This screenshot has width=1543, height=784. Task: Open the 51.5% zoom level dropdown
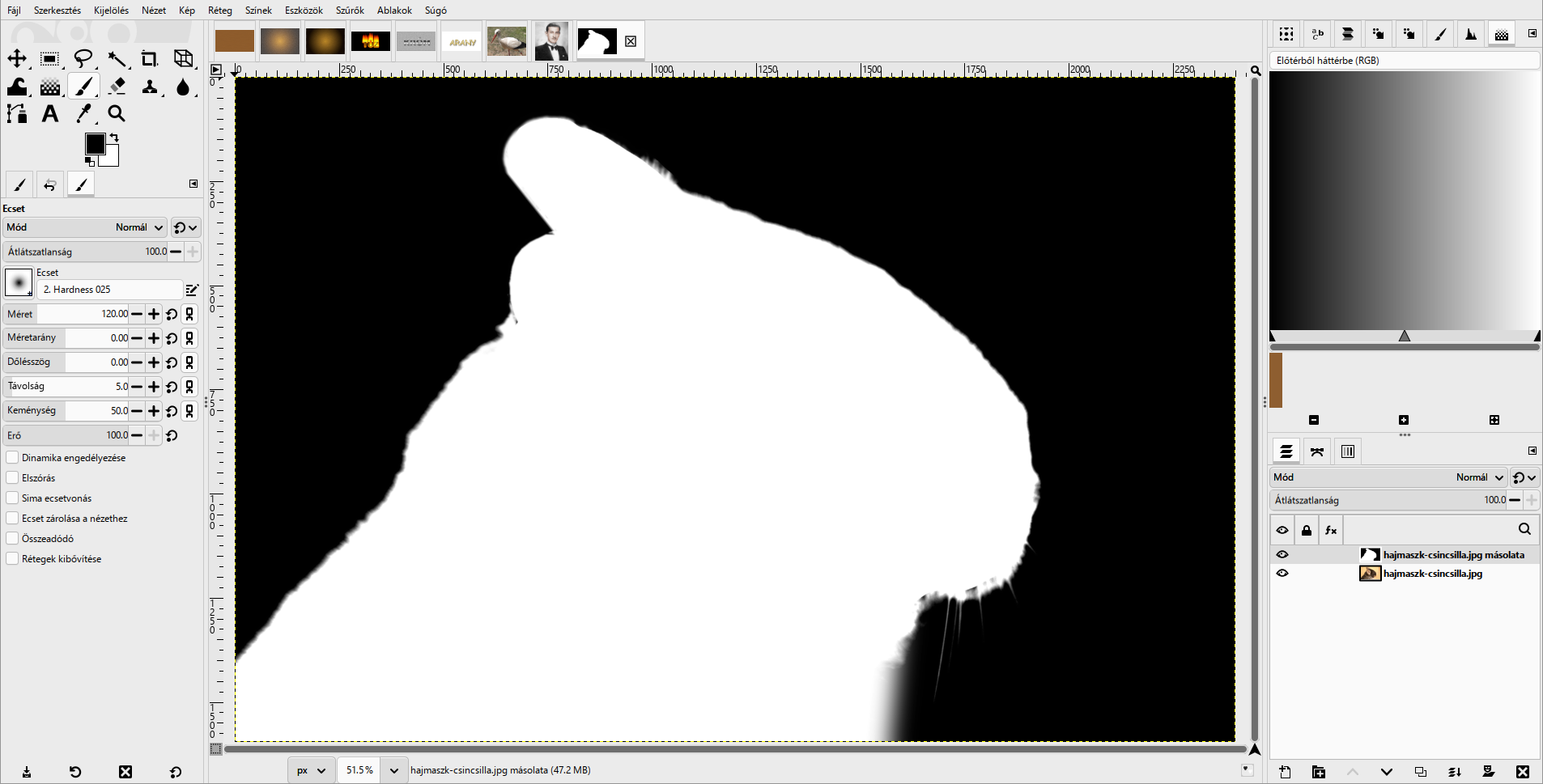393,770
